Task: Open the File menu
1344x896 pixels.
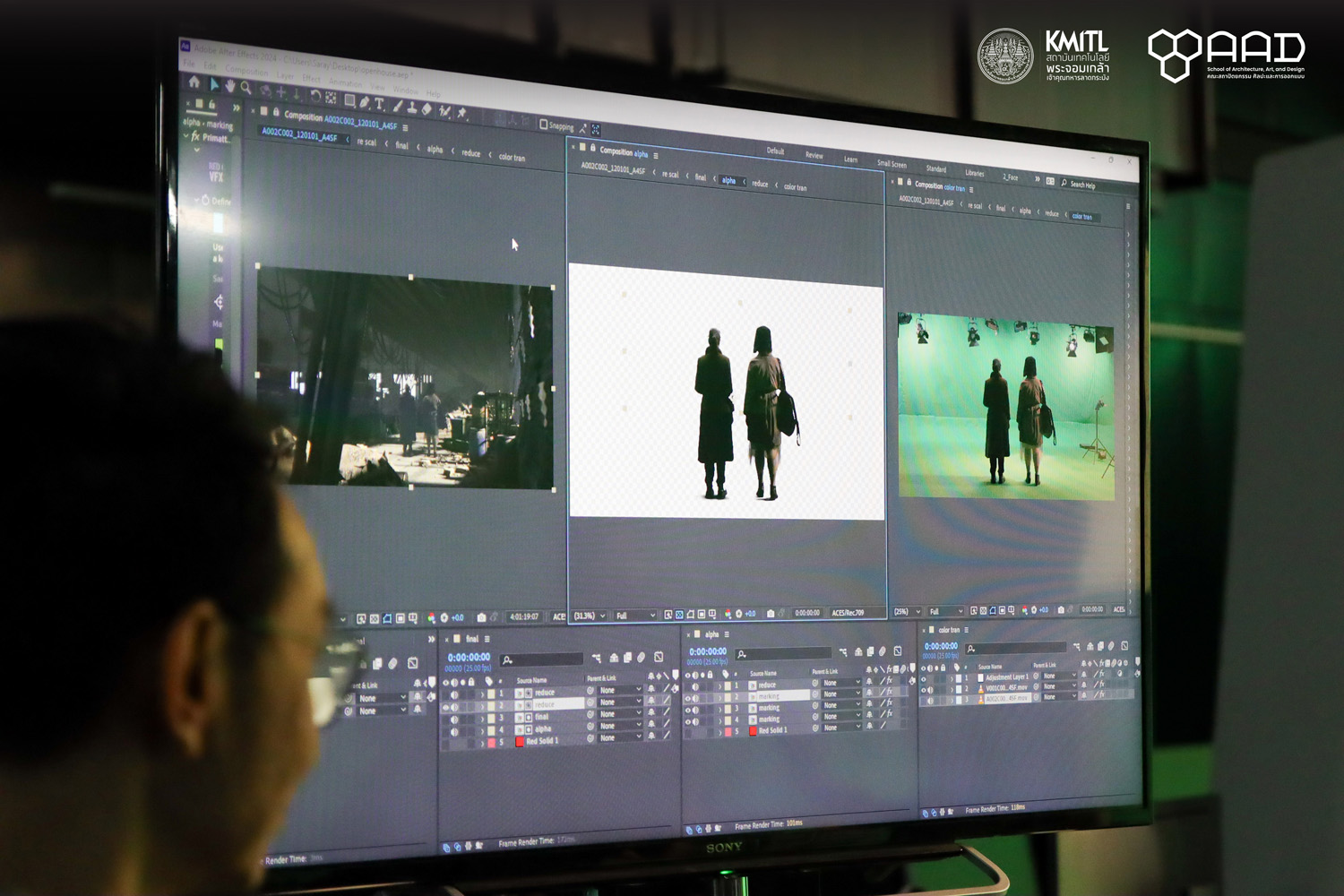Action: tap(188, 65)
